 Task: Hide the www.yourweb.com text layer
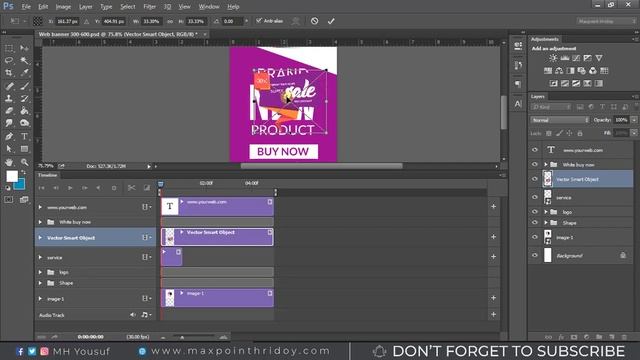[535, 150]
